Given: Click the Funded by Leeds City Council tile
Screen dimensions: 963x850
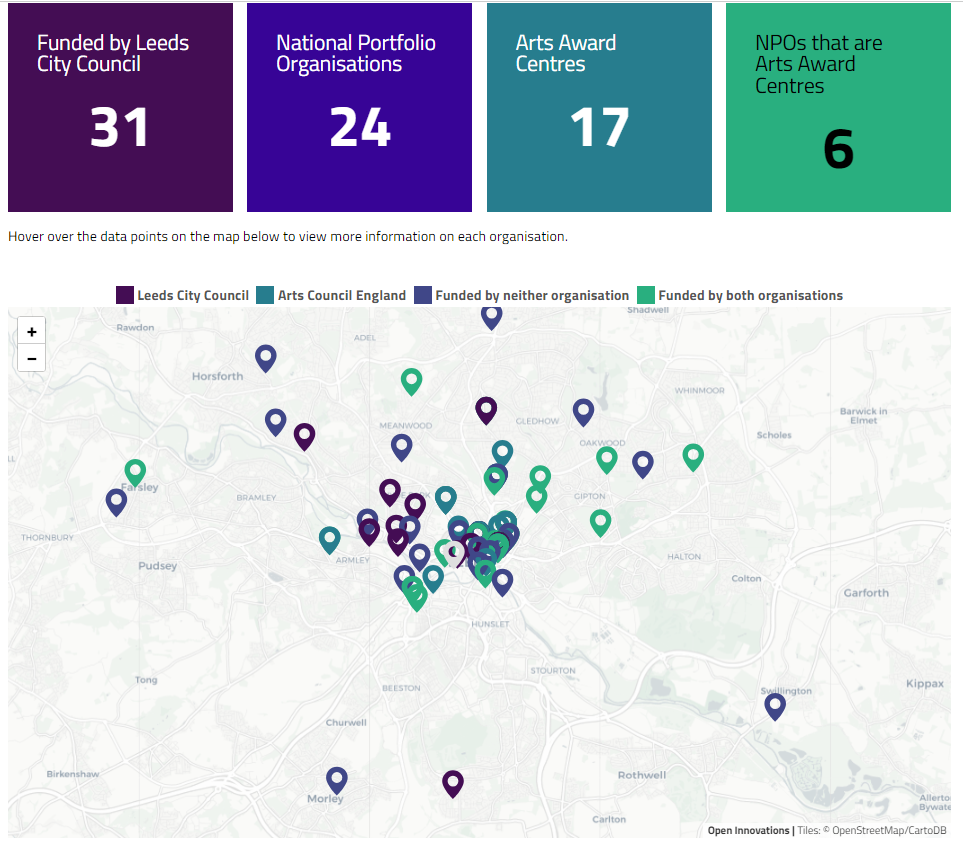Looking at the screenshot, I should point(120,107).
